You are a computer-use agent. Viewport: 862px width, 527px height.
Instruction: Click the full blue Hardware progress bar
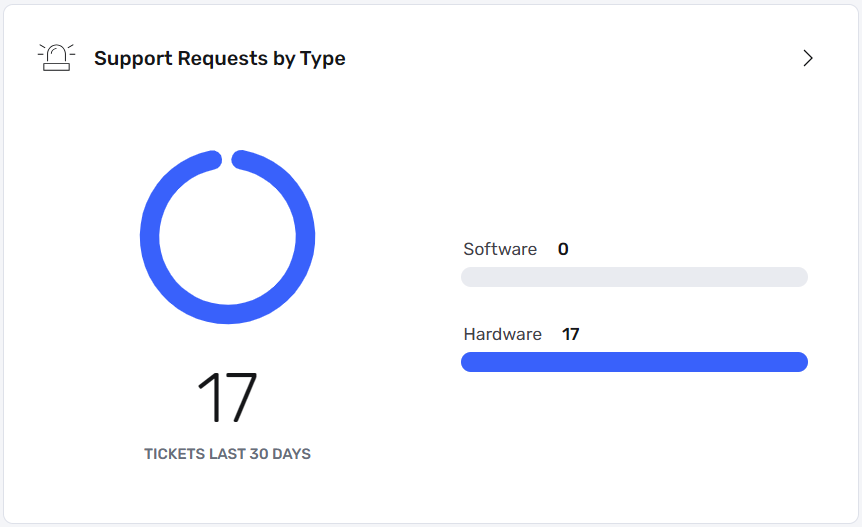634,362
